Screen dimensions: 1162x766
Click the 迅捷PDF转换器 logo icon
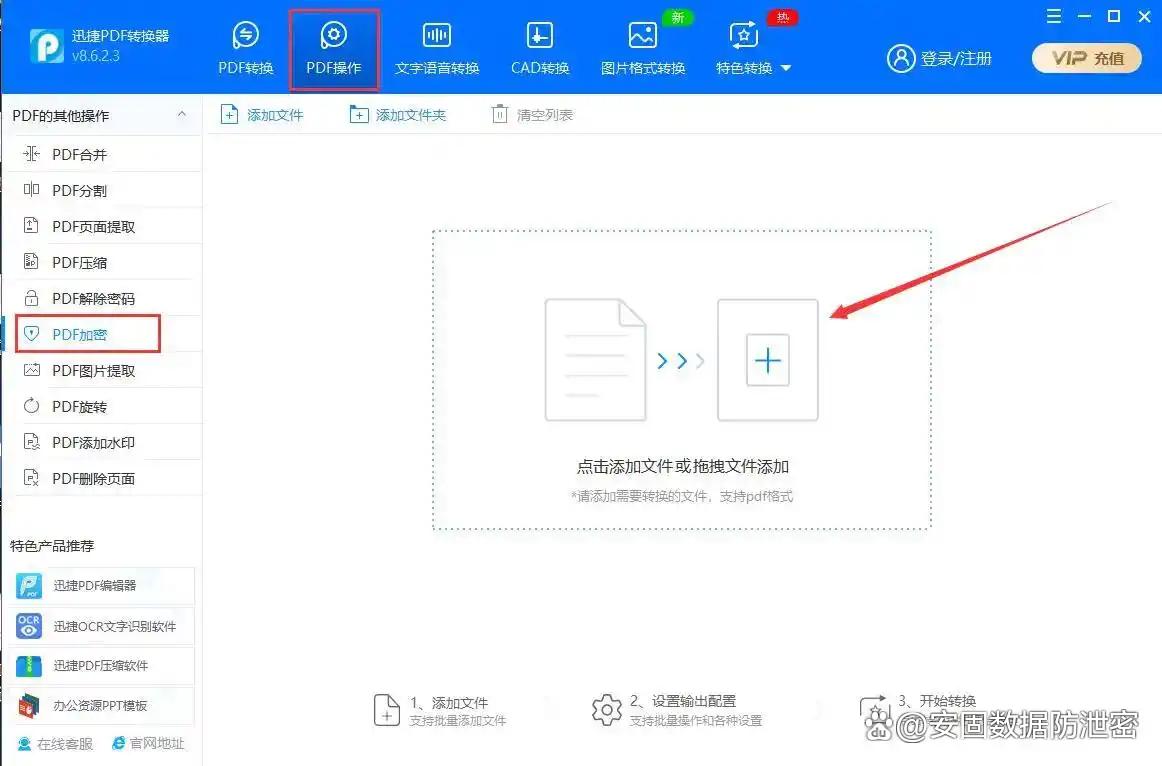tap(47, 45)
